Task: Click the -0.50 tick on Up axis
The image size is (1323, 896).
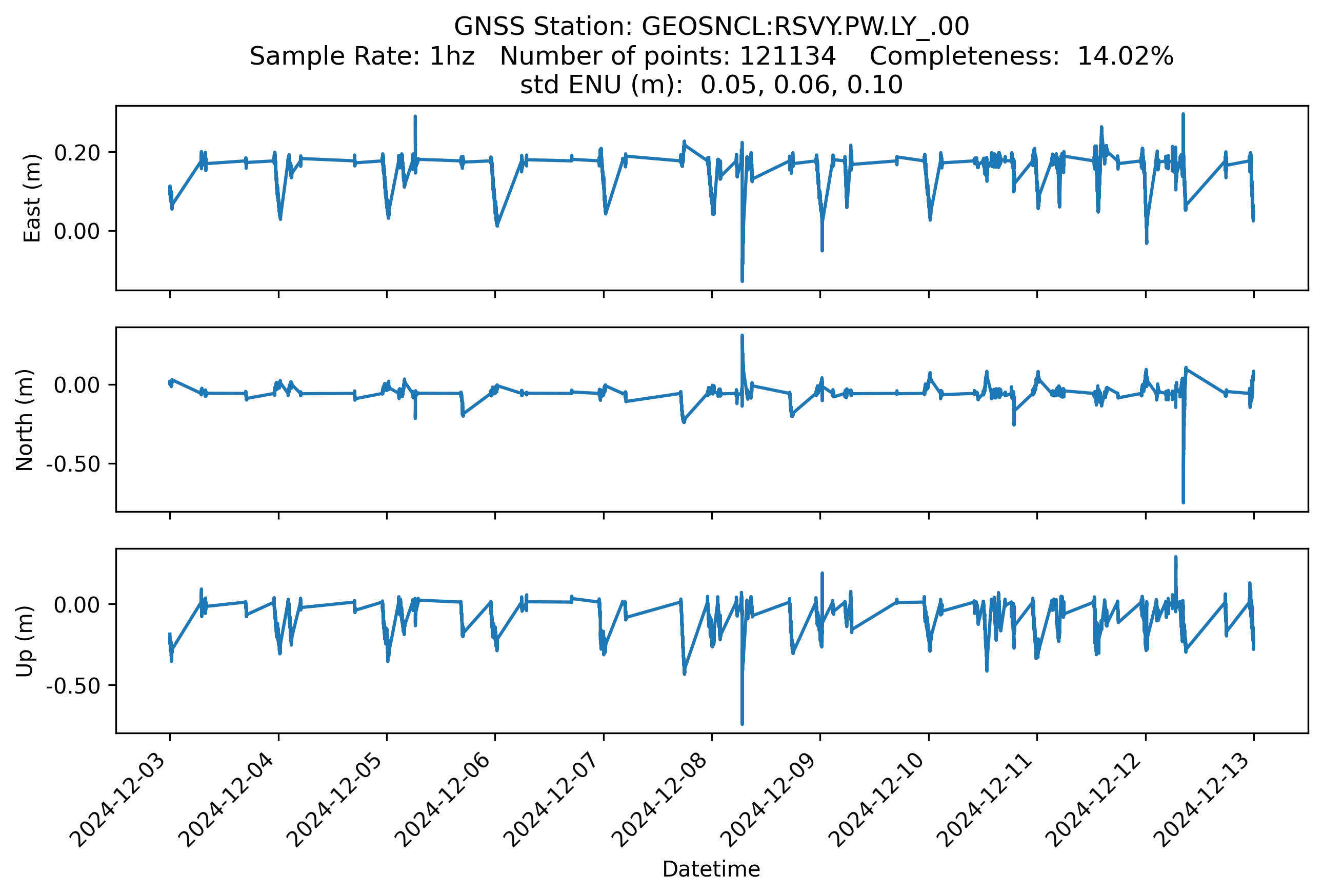Action: [x=73, y=685]
